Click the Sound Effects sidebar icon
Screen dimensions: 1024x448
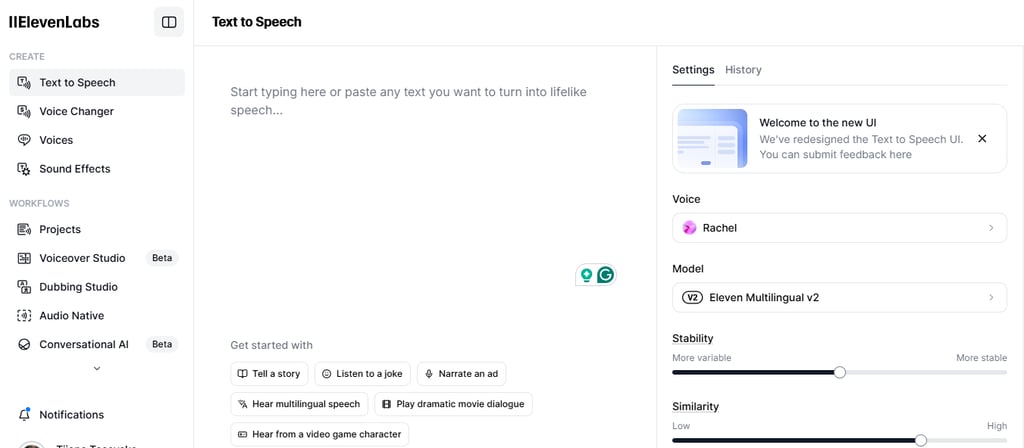(x=24, y=168)
